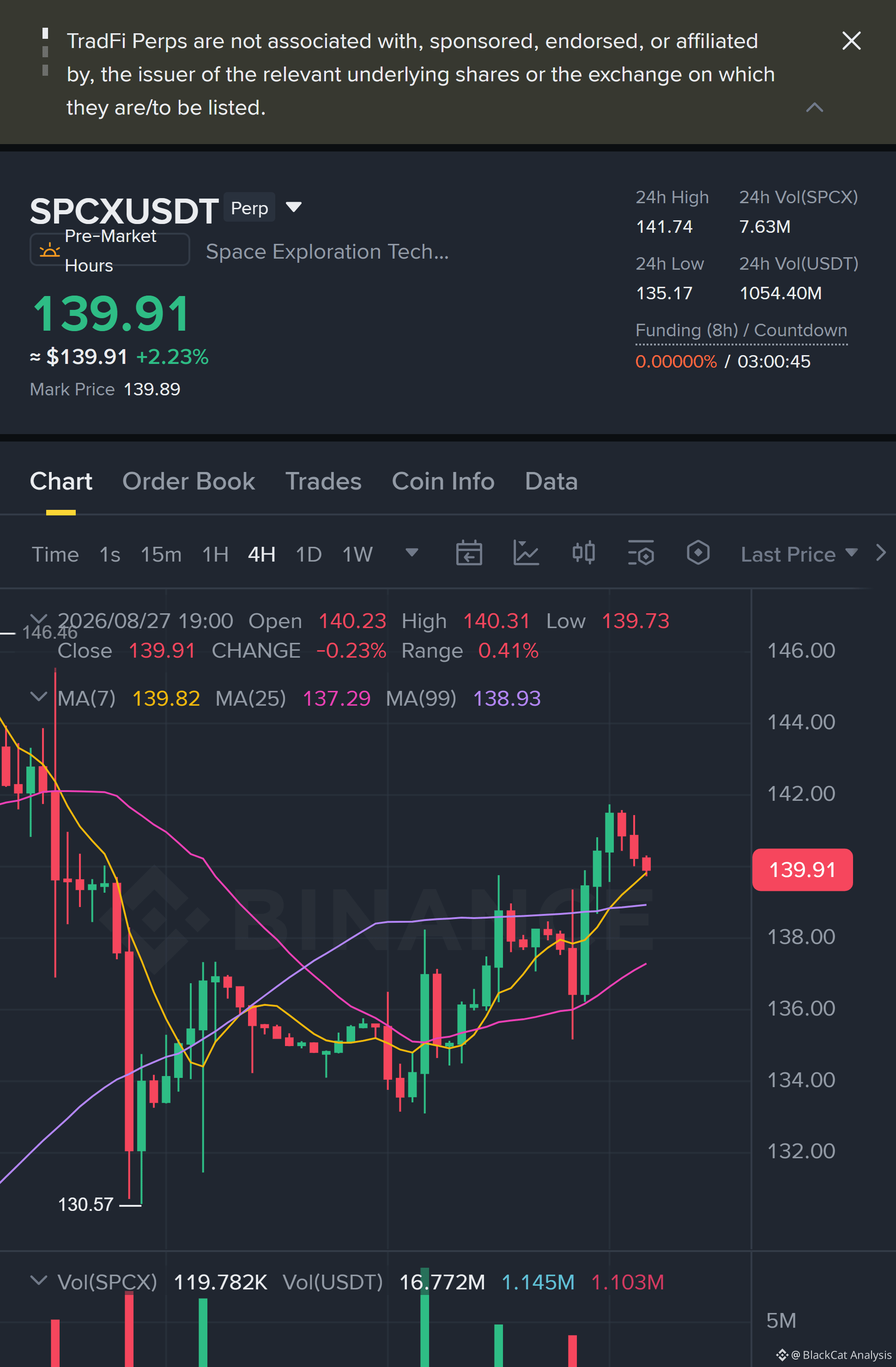Click the Vol(USDT) 16.772M value
This screenshot has width=896, height=1367.
pos(442,1282)
